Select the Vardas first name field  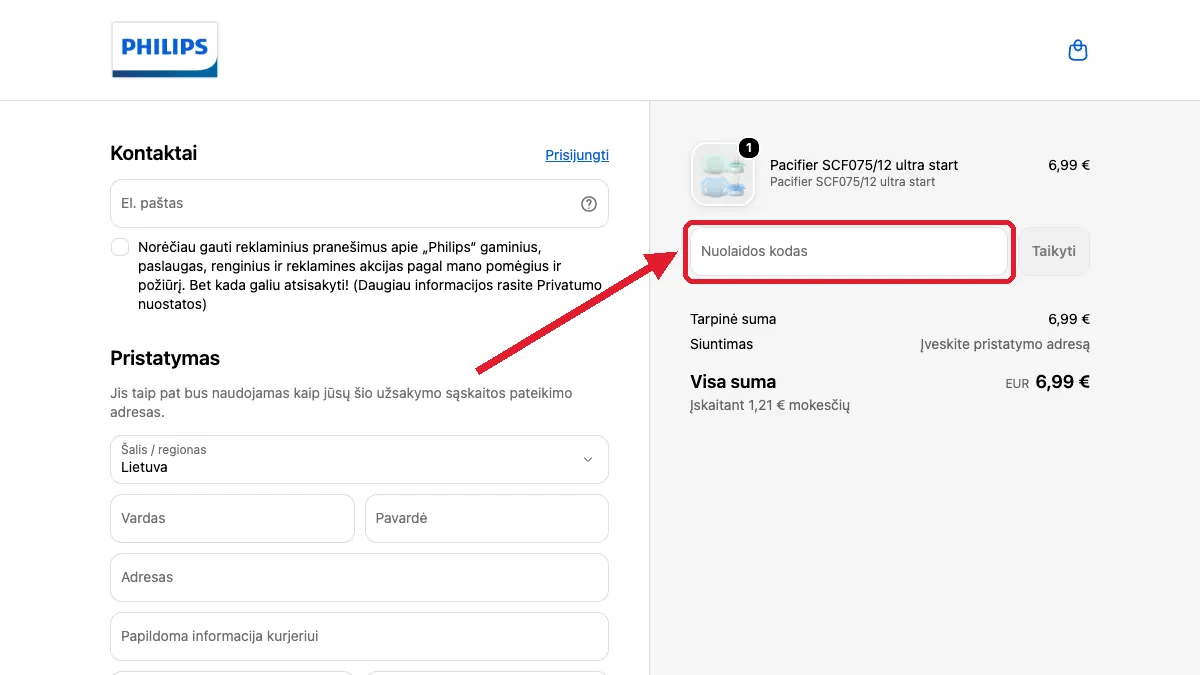point(232,518)
